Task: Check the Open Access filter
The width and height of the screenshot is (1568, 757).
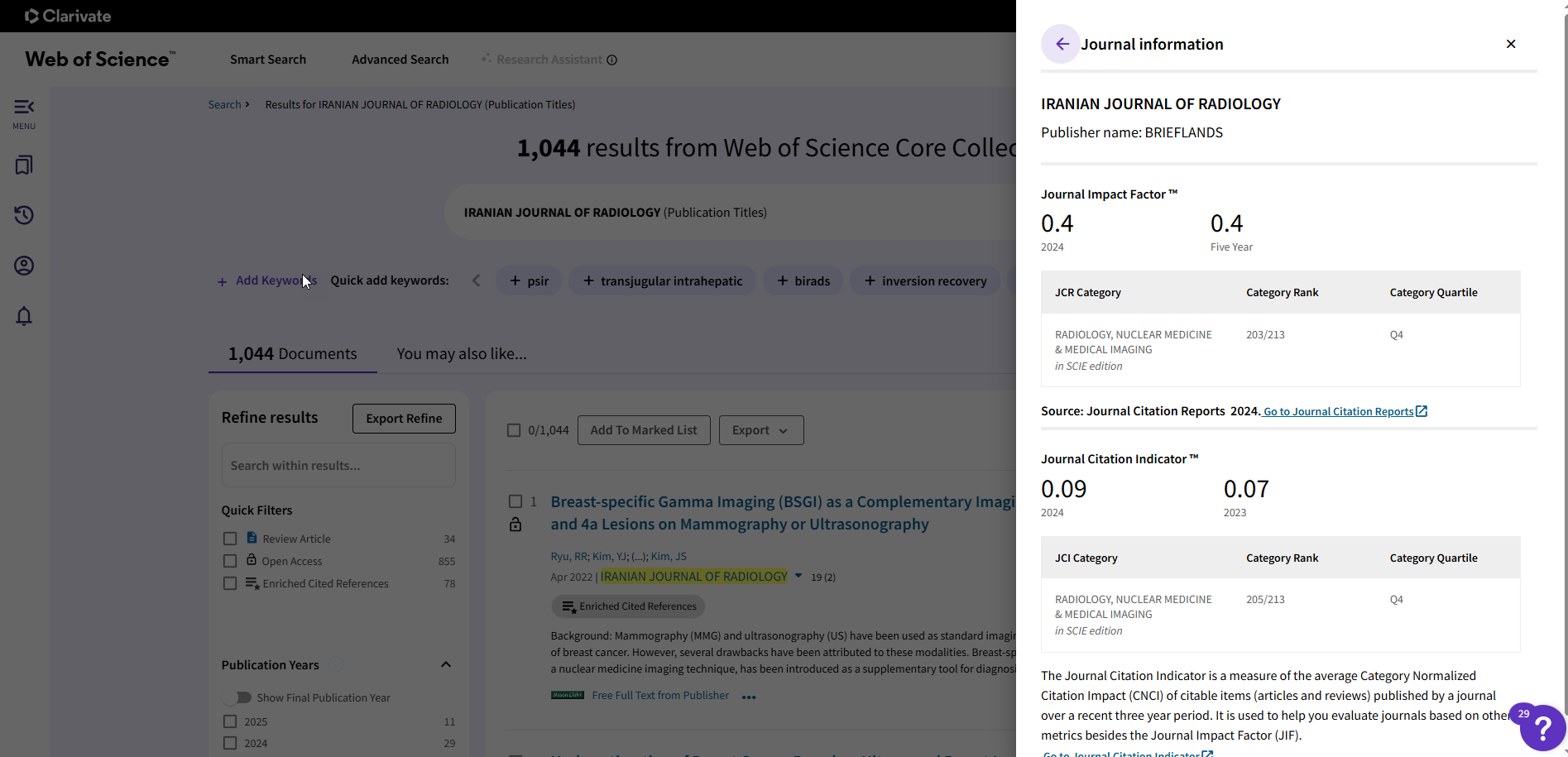Action: click(230, 561)
